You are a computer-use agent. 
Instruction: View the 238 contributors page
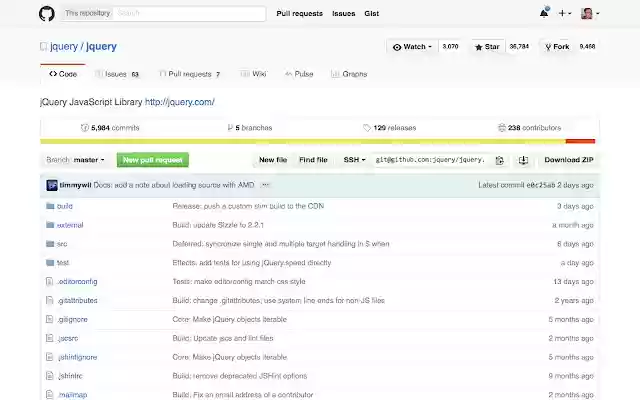529,128
